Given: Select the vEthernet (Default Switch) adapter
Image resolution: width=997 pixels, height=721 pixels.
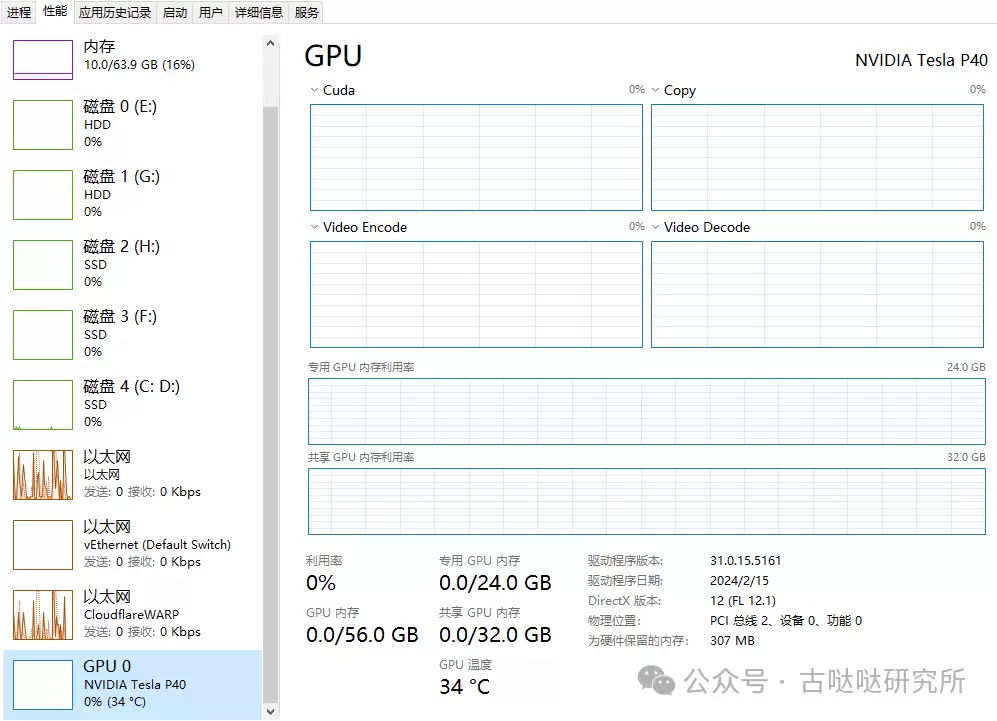Looking at the screenshot, I should (132, 544).
